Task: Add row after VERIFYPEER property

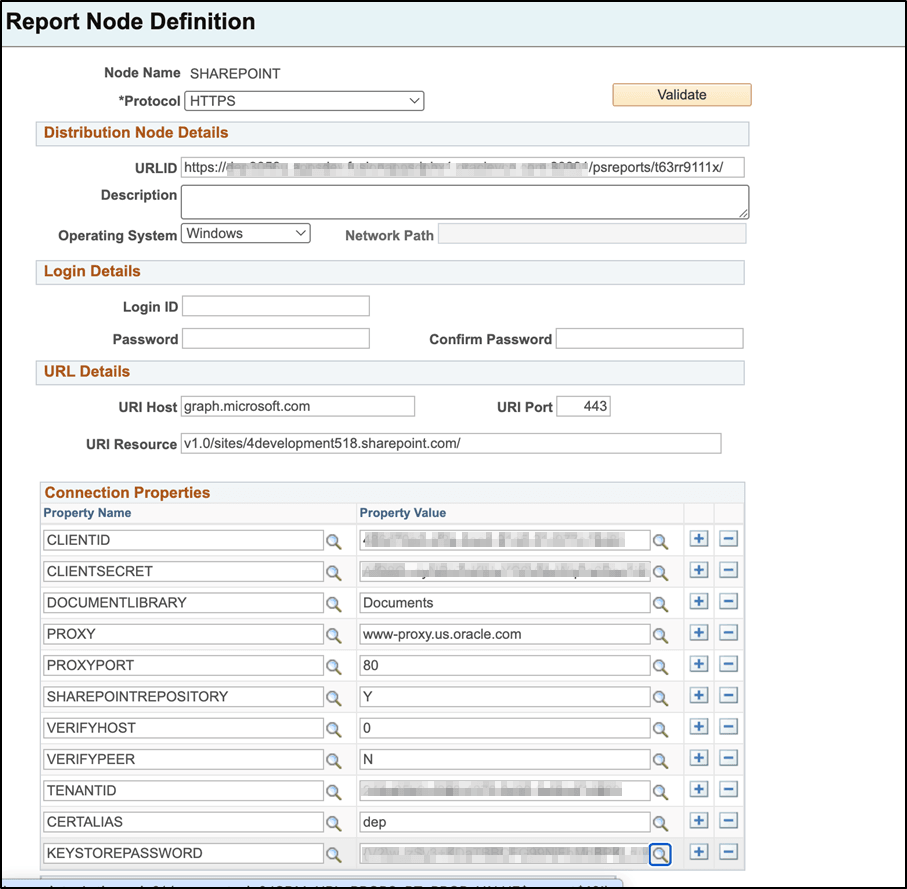Action: tap(699, 758)
